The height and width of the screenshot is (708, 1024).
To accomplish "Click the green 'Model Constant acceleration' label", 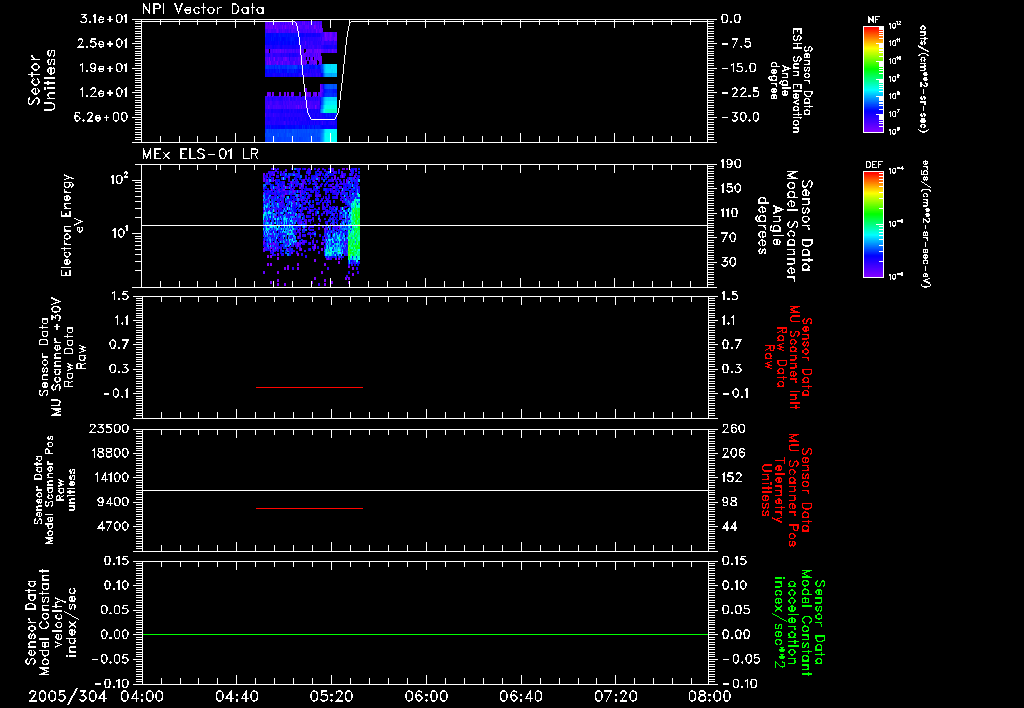I will pos(799,623).
